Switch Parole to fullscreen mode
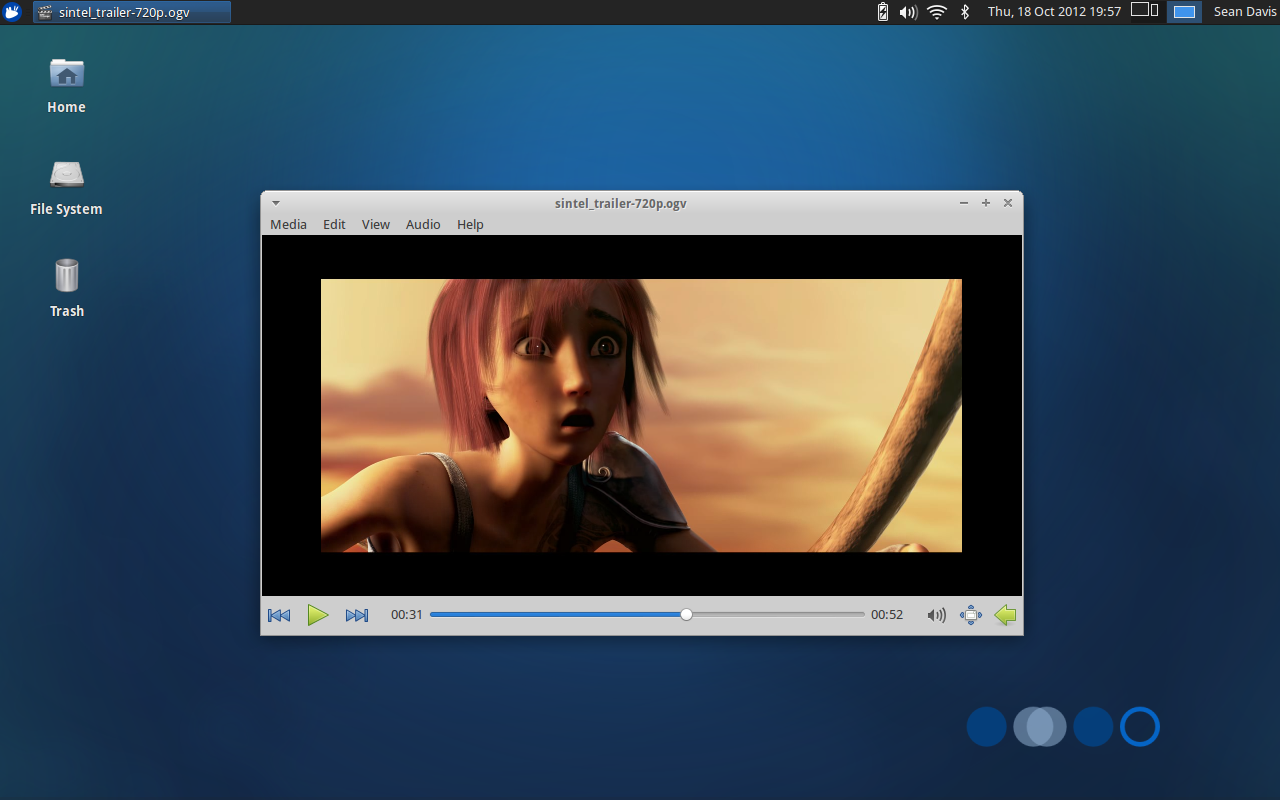The image size is (1280, 800). [x=970, y=615]
